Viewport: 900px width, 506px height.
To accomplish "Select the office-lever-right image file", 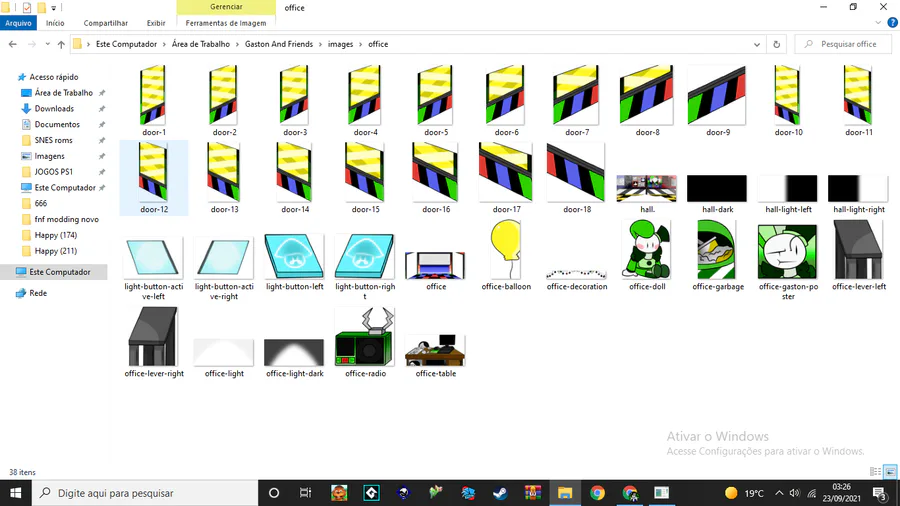I will [154, 342].
